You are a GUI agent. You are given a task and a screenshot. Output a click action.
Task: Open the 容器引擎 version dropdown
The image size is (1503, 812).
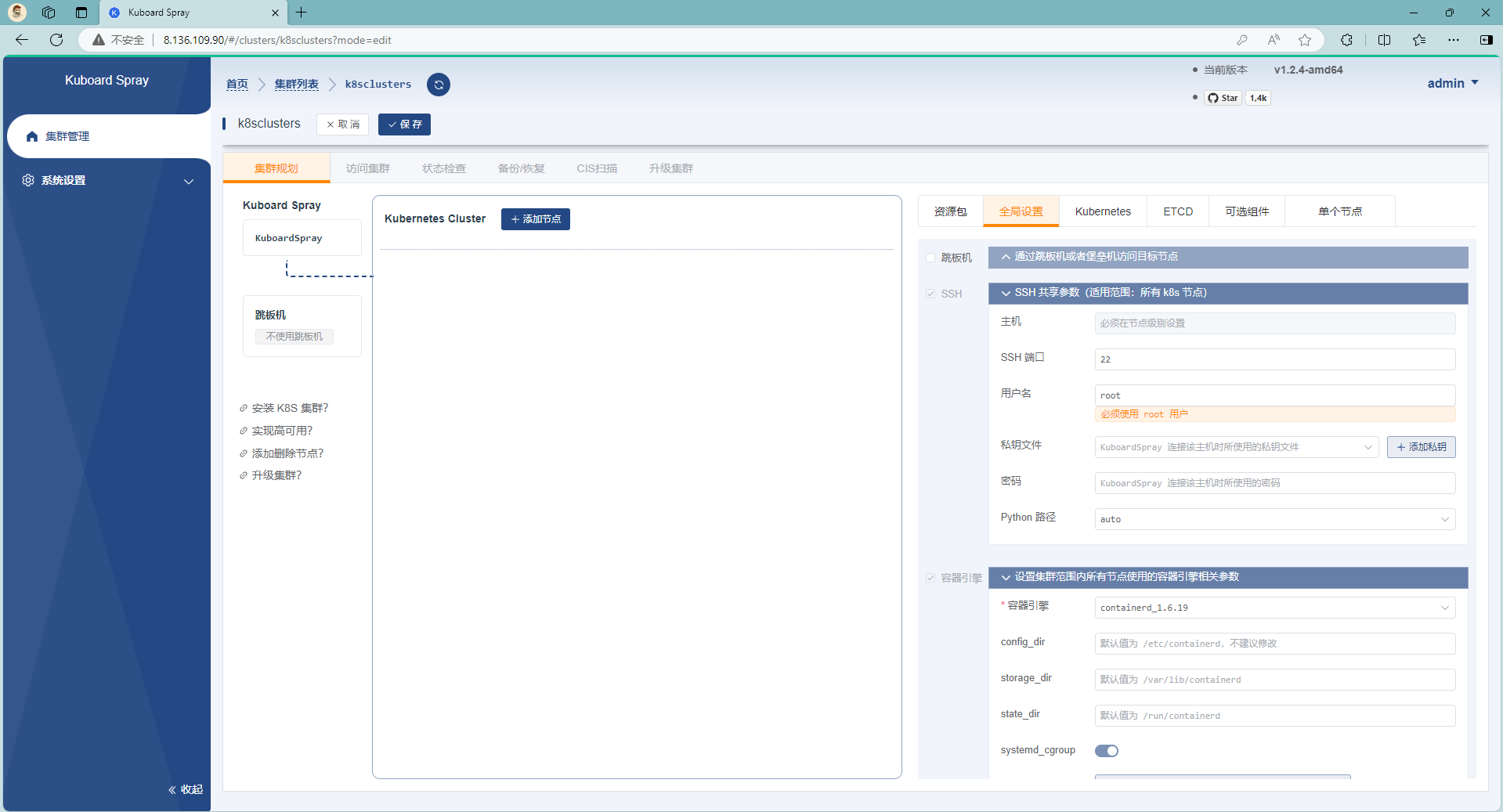click(1274, 608)
